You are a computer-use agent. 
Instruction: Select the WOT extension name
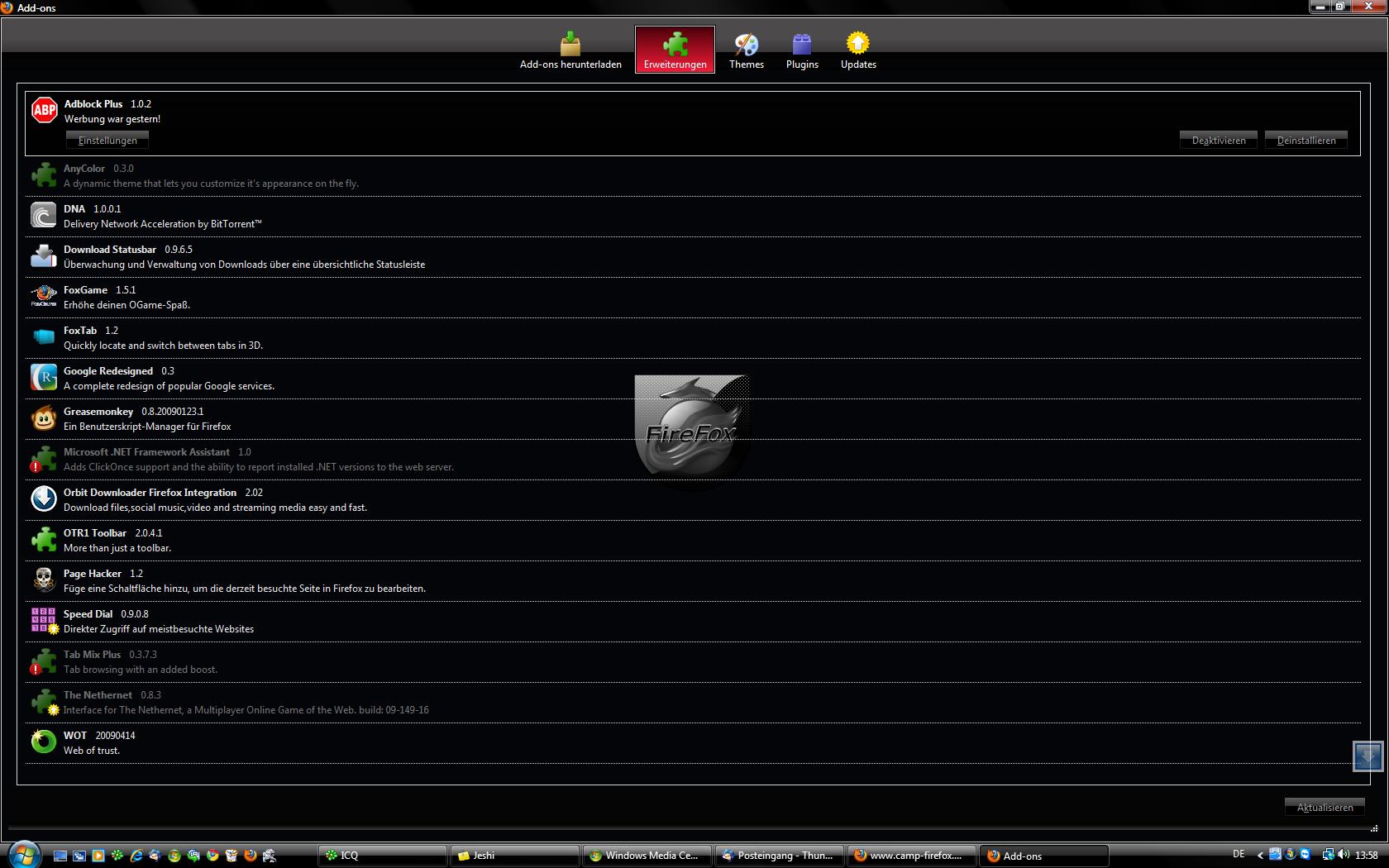(75, 736)
